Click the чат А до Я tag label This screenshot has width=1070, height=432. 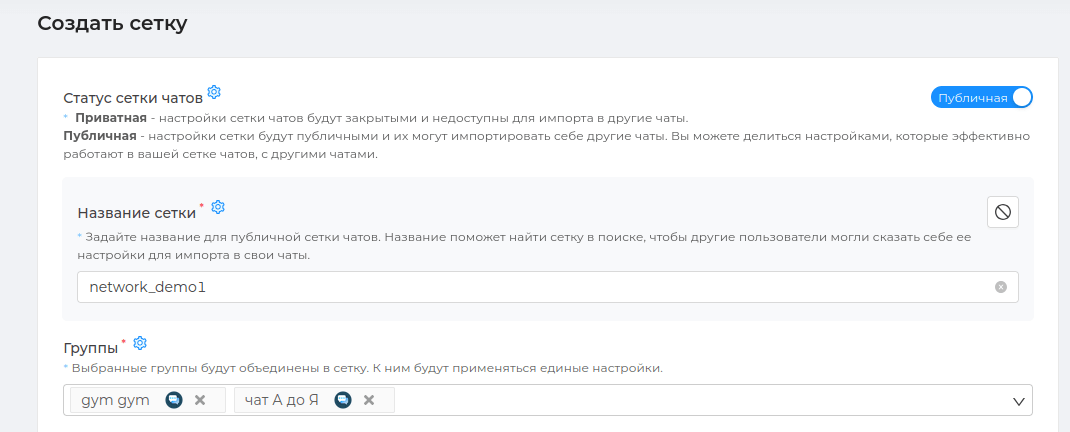[x=281, y=400]
